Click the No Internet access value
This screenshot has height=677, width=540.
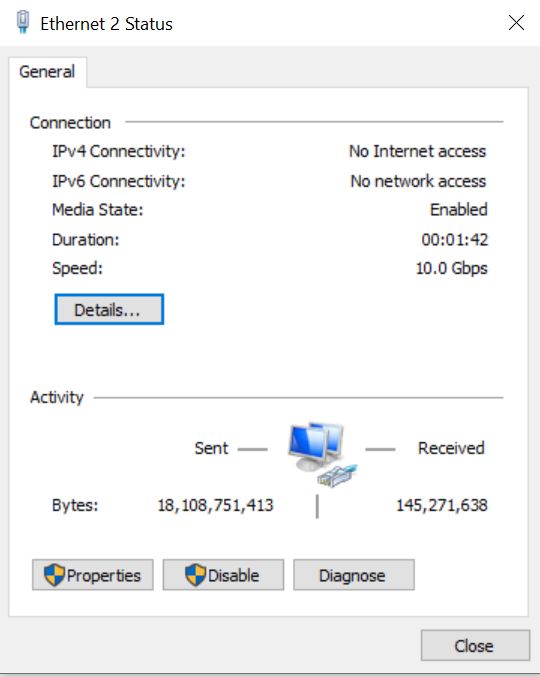tap(417, 152)
